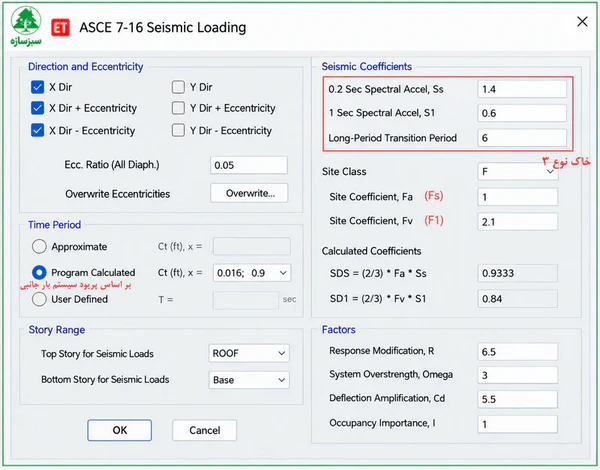Image resolution: width=600 pixels, height=470 pixels.
Task: Click the Site Class label
Action: coord(344,171)
